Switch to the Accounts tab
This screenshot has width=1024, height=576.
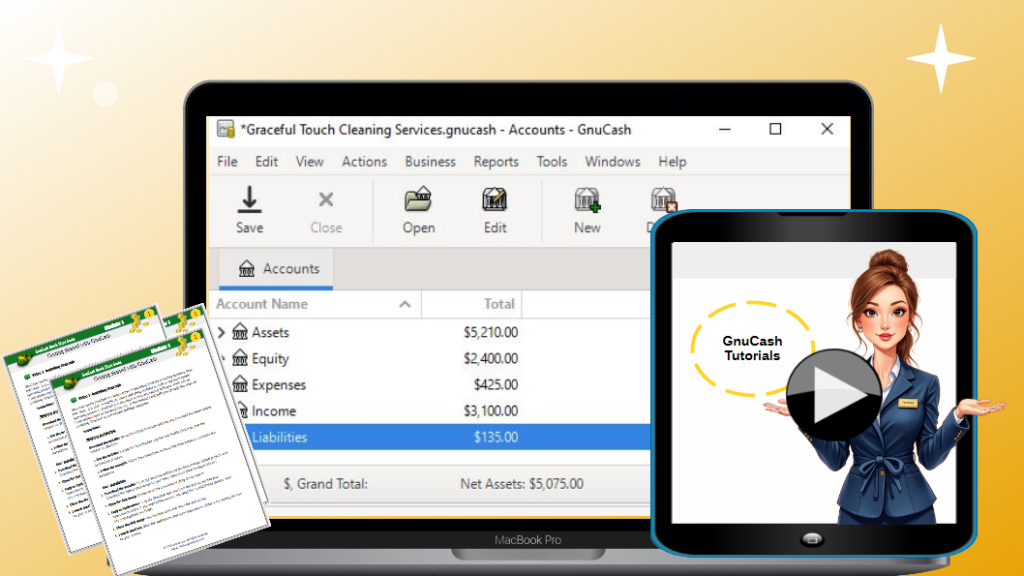(x=276, y=269)
